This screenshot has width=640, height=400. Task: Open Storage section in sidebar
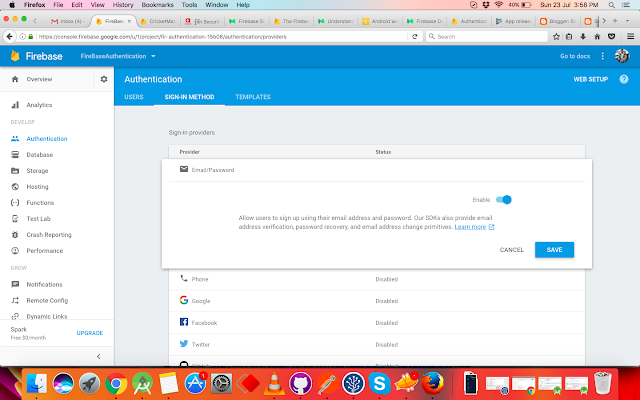(37, 171)
